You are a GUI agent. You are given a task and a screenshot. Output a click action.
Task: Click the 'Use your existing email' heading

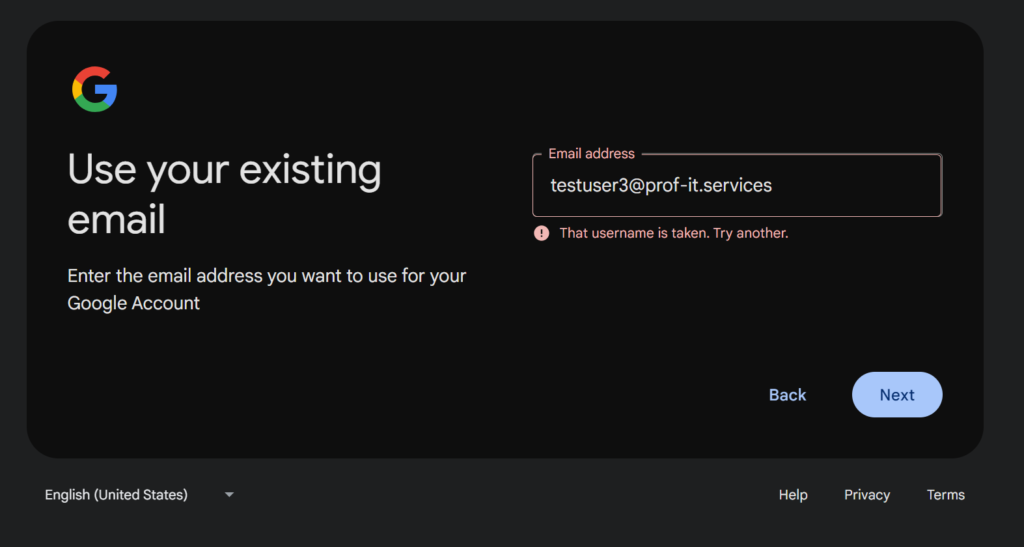pyautogui.click(x=224, y=194)
